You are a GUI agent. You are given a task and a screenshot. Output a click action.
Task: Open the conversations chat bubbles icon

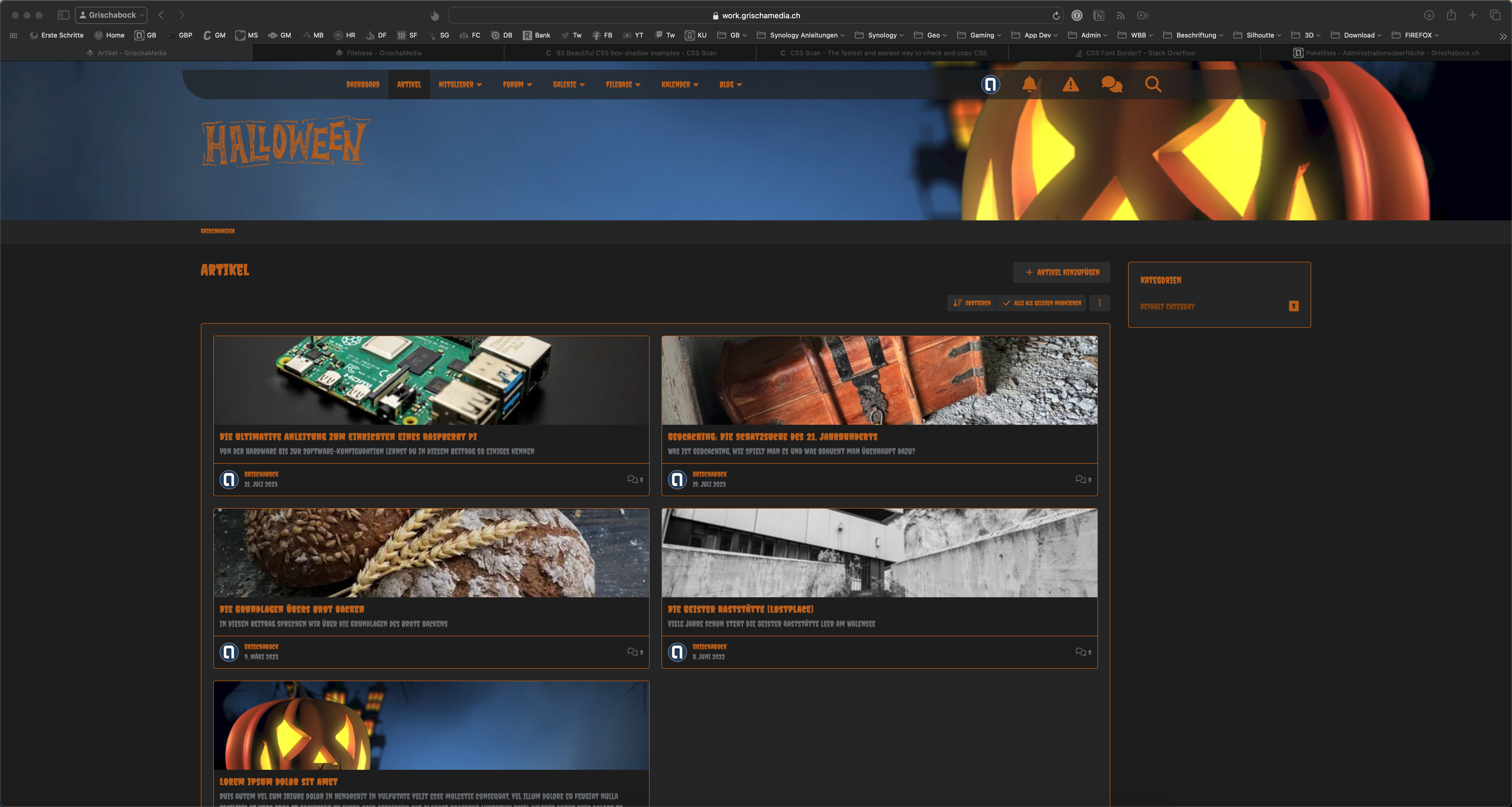click(x=1112, y=84)
